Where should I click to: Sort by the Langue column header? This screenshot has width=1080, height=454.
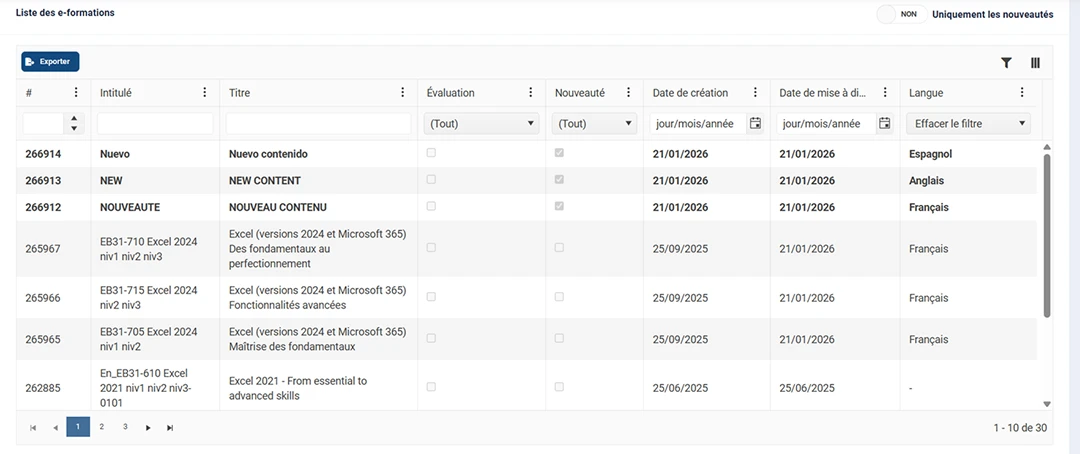[926, 93]
